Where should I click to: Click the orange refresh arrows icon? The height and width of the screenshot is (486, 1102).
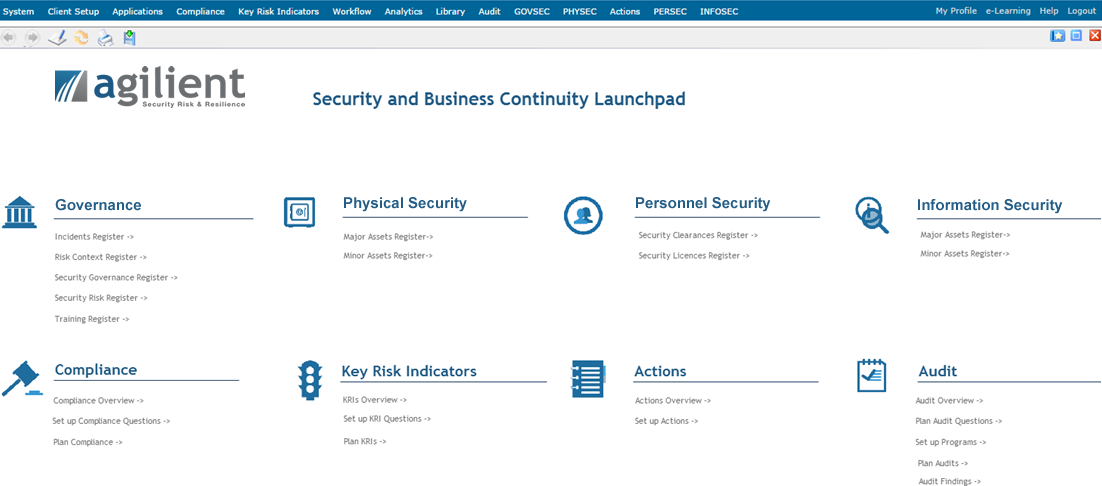(82, 38)
